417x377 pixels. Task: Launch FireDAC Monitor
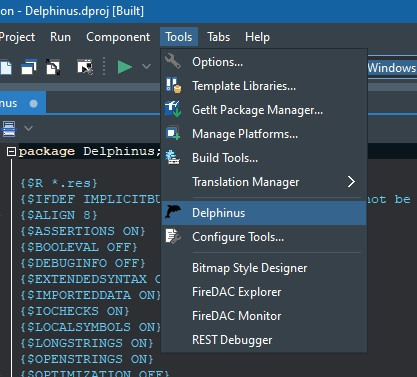click(264, 316)
